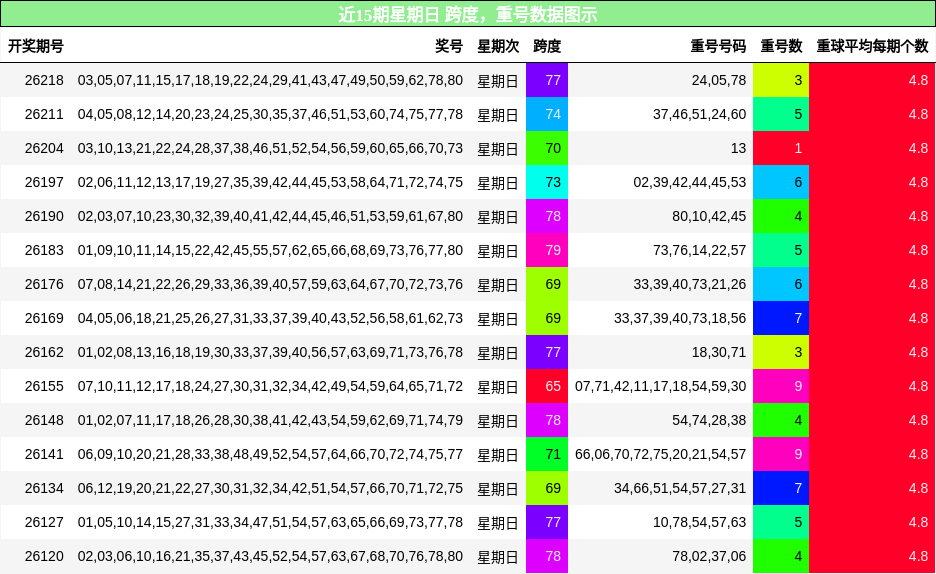Click the 重号数 column header
This screenshot has height=574, width=936.
pos(781,46)
